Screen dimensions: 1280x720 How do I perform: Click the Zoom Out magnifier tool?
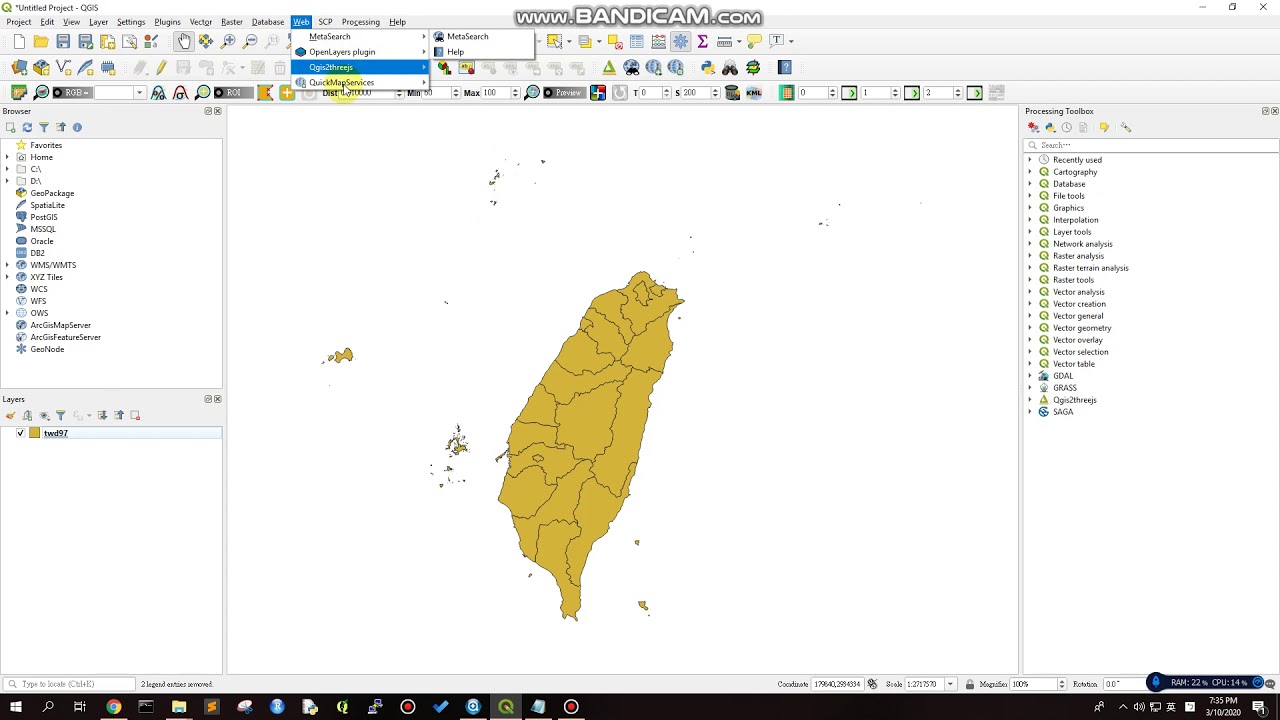(x=250, y=41)
